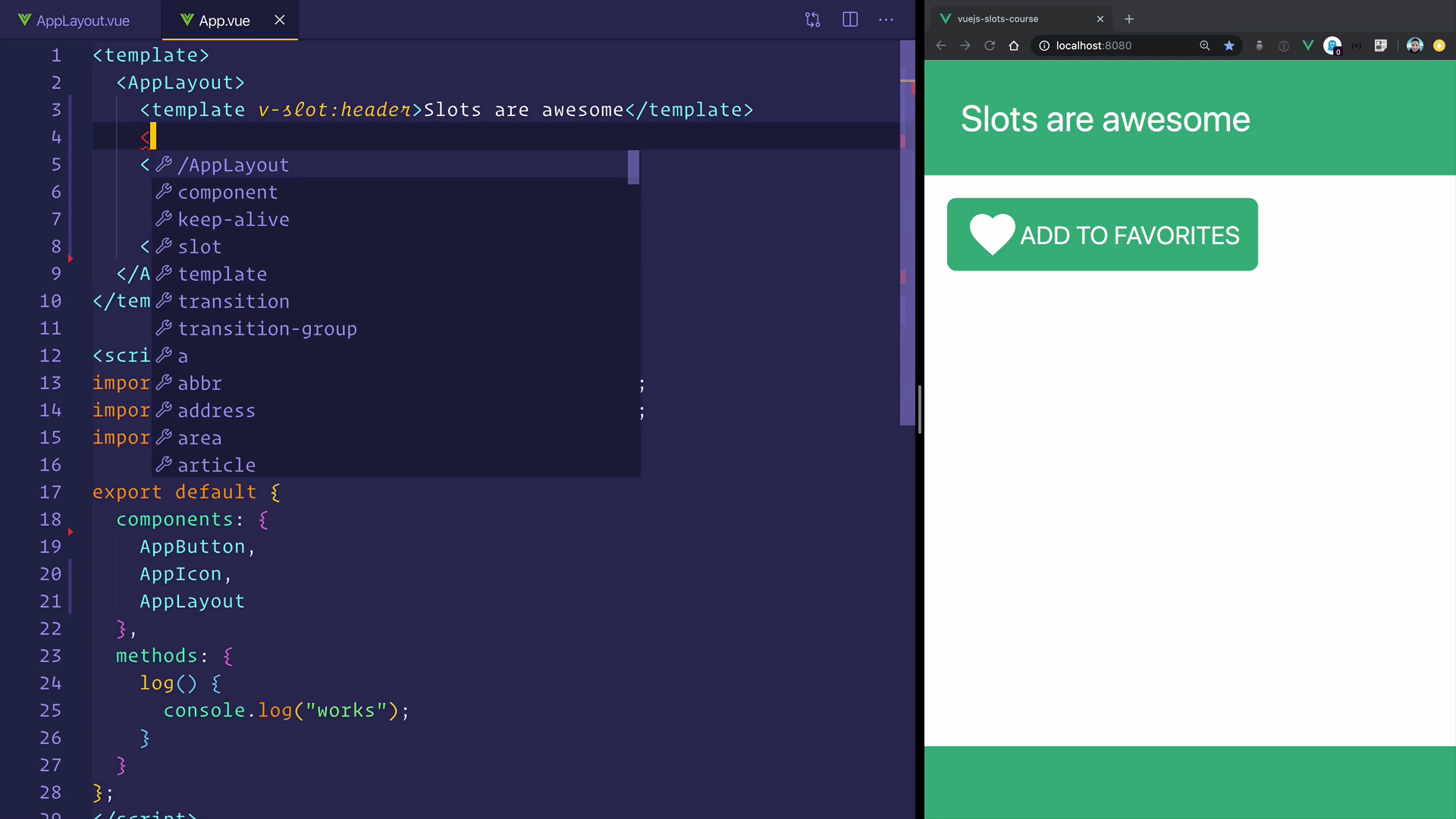1456x819 pixels.
Task: Click the suggestion list scrollbar thumb
Action: (x=633, y=167)
